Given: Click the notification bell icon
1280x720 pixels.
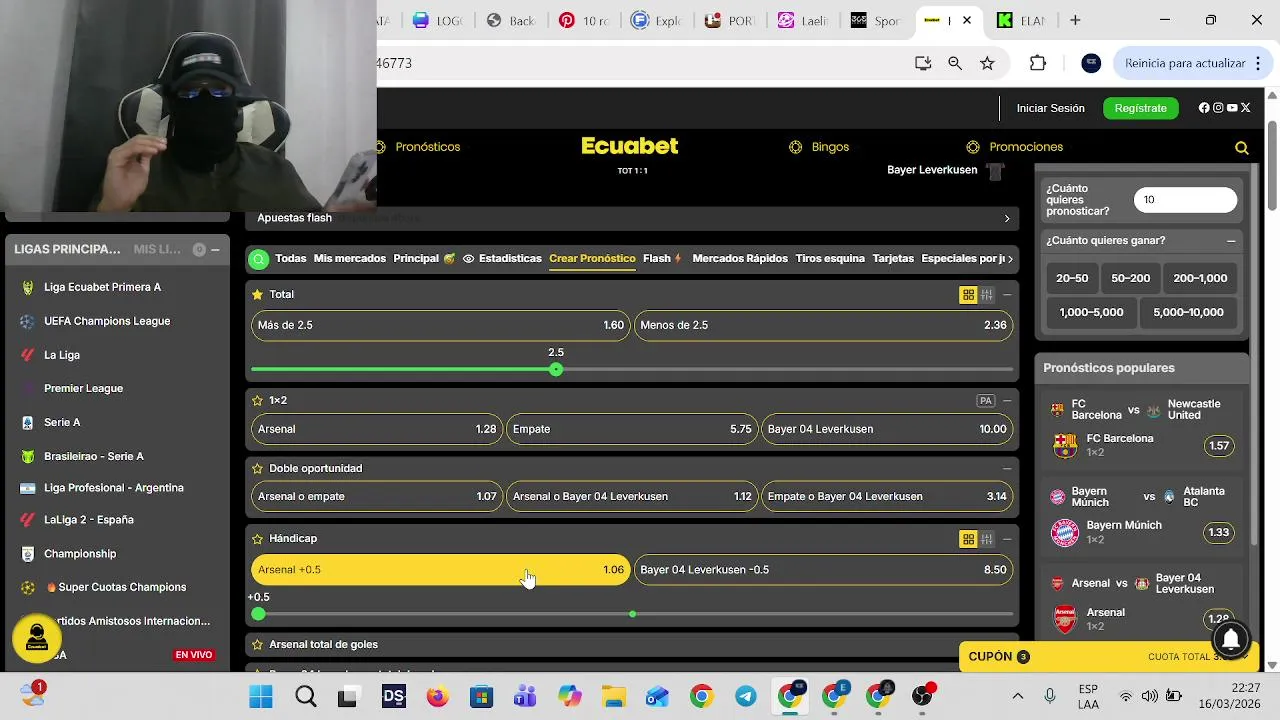Looking at the screenshot, I should (x=1231, y=638).
